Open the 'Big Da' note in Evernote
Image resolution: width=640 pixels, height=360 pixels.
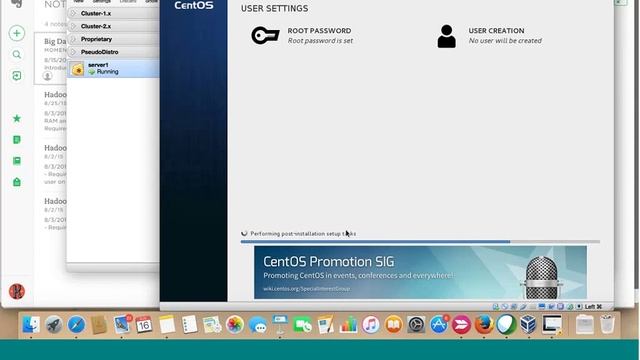(51, 58)
